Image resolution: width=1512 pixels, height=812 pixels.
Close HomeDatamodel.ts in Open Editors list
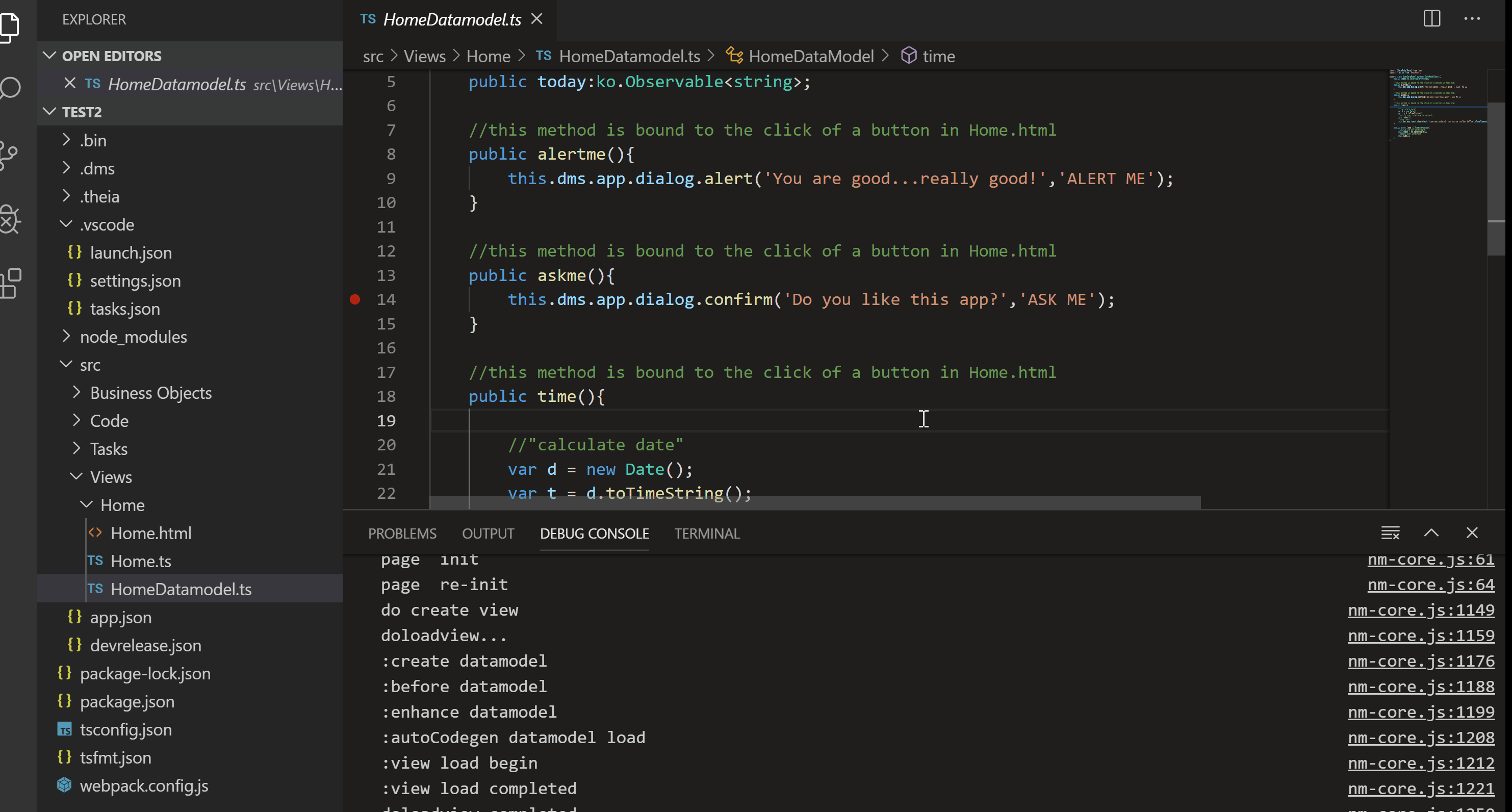[69, 83]
